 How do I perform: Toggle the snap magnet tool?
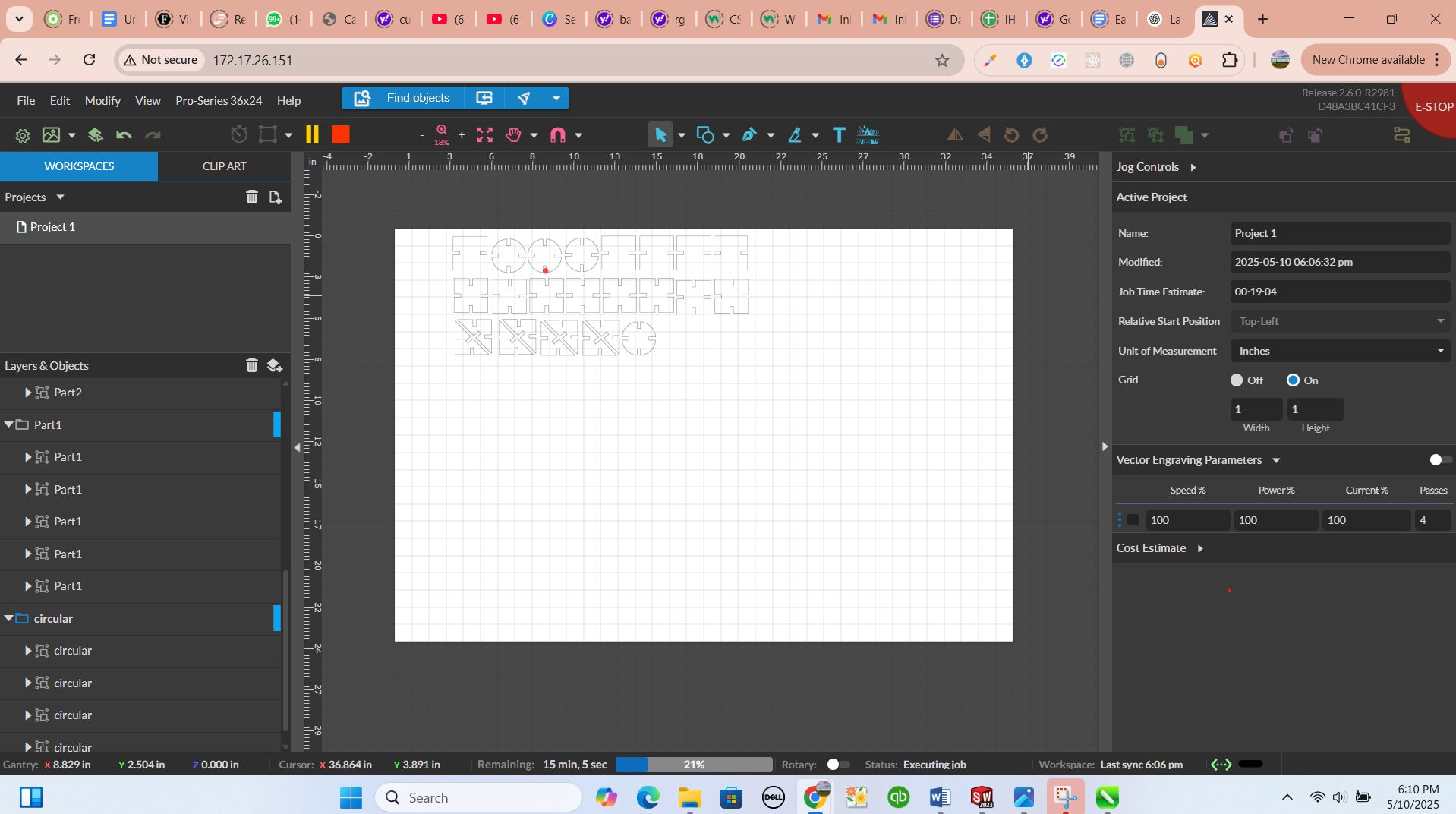pyautogui.click(x=558, y=135)
